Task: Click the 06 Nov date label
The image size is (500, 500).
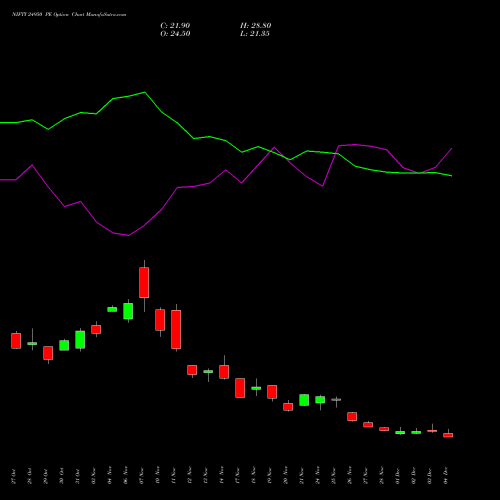Action: tap(126, 476)
